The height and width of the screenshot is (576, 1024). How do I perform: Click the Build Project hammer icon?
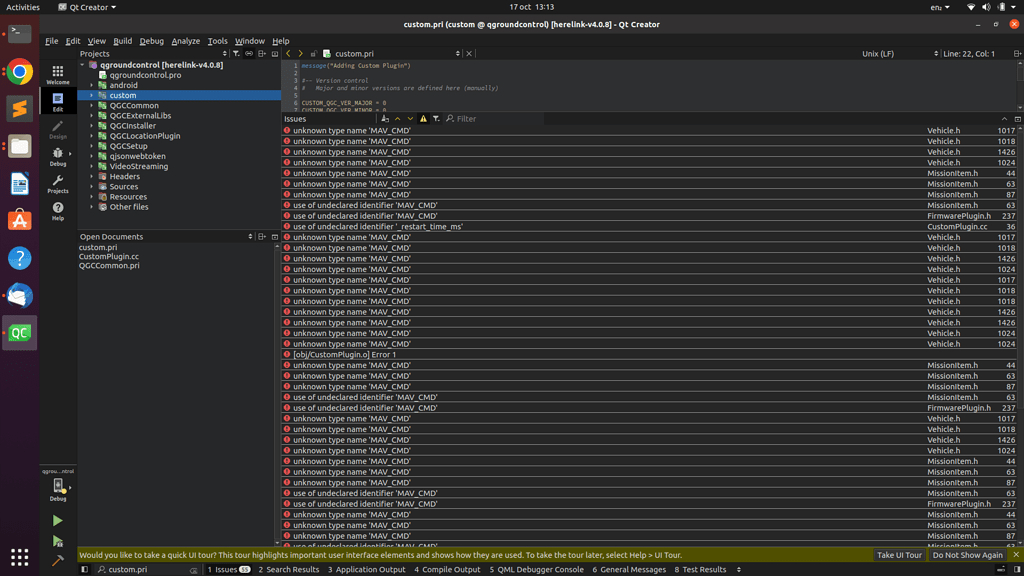[x=57, y=562]
